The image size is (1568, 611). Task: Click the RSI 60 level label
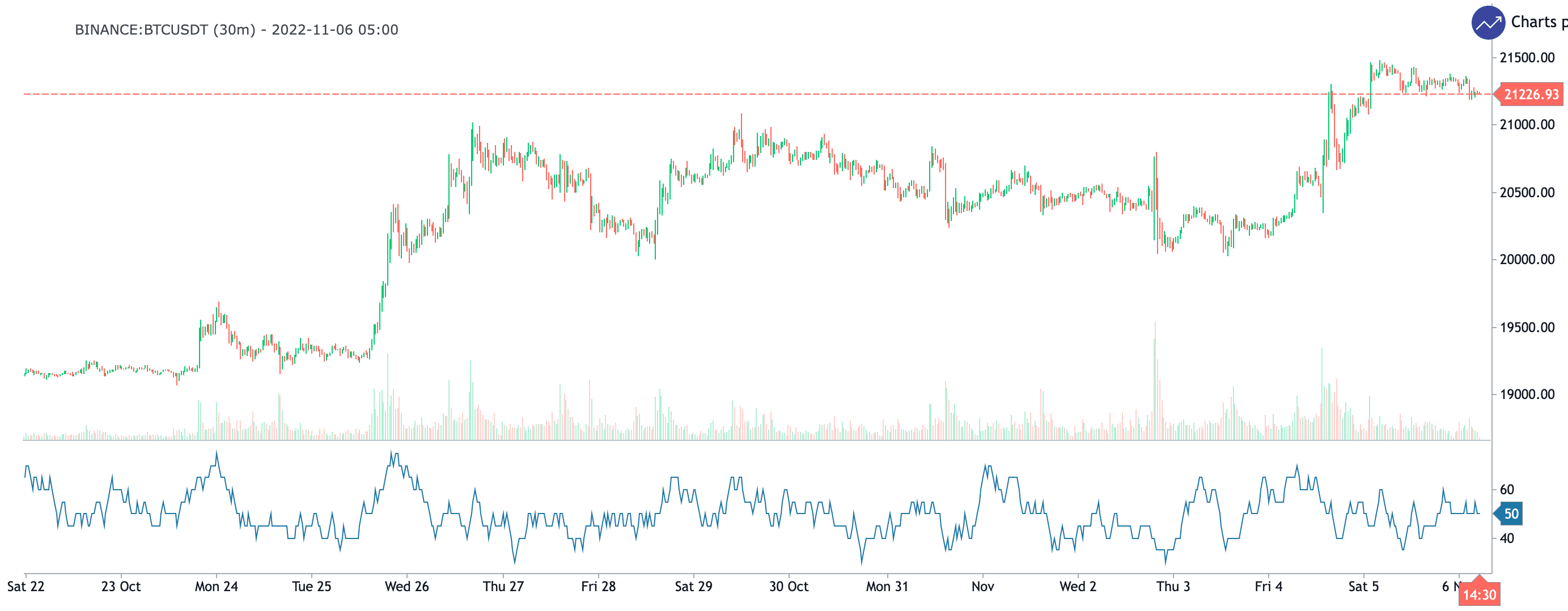(x=1507, y=489)
